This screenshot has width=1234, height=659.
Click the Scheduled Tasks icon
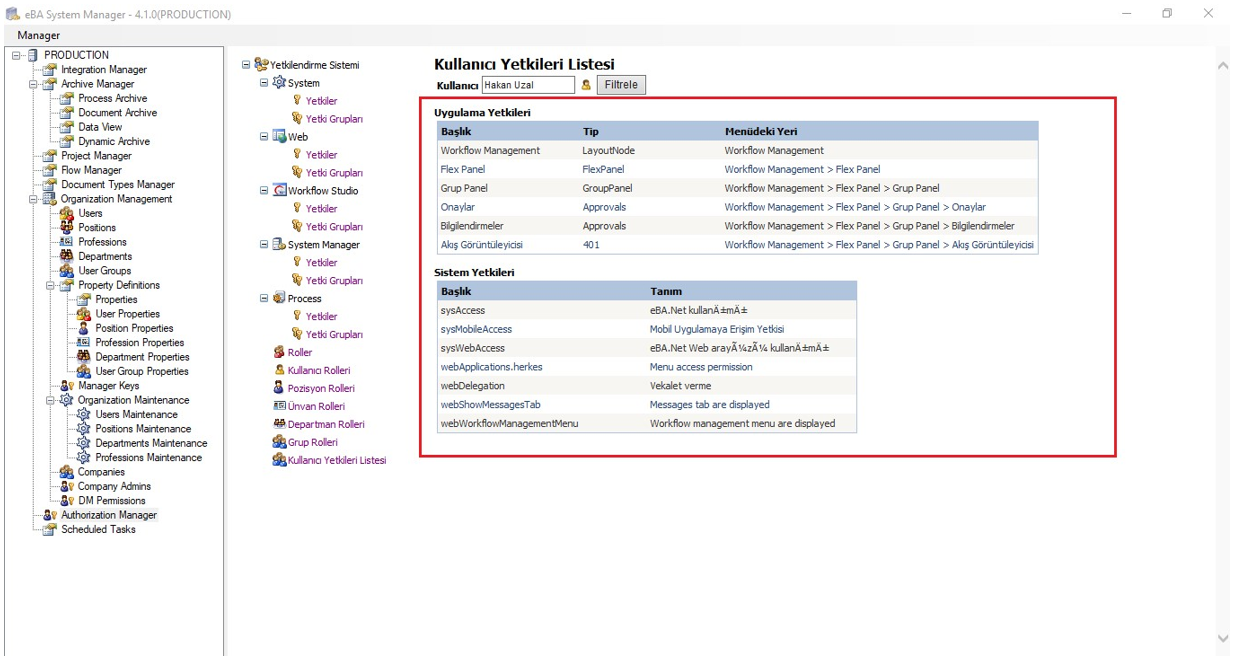point(50,530)
